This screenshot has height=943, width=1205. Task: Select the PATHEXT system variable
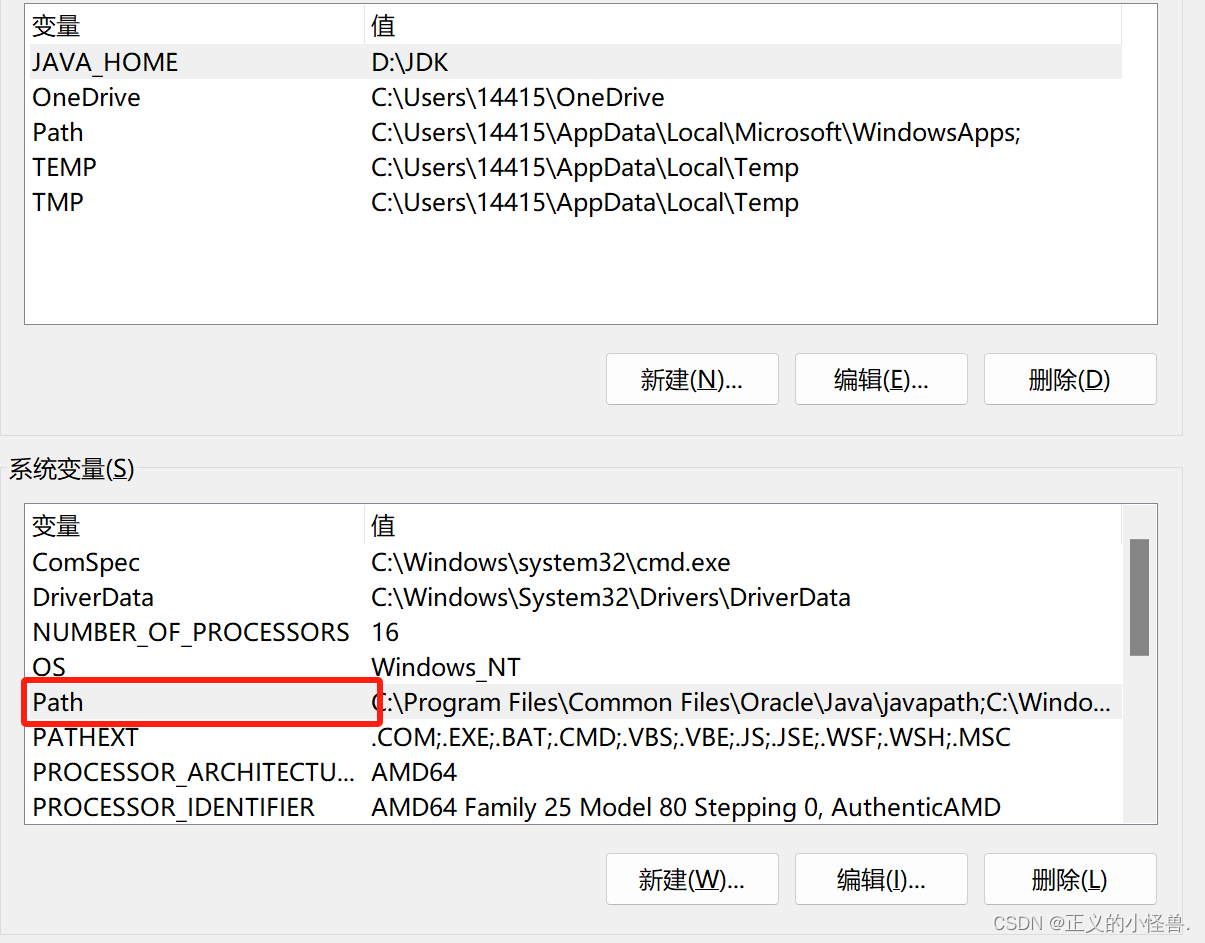pos(575,737)
